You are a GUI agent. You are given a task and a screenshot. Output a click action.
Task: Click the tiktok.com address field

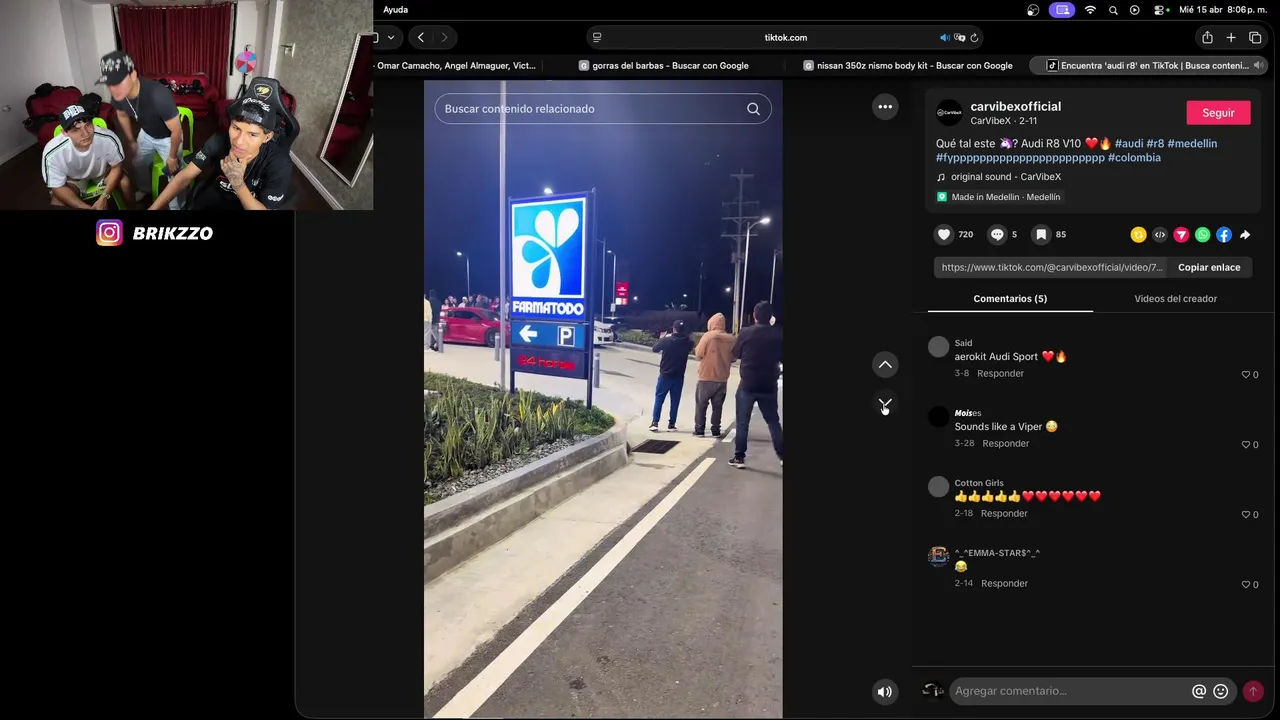786,37
